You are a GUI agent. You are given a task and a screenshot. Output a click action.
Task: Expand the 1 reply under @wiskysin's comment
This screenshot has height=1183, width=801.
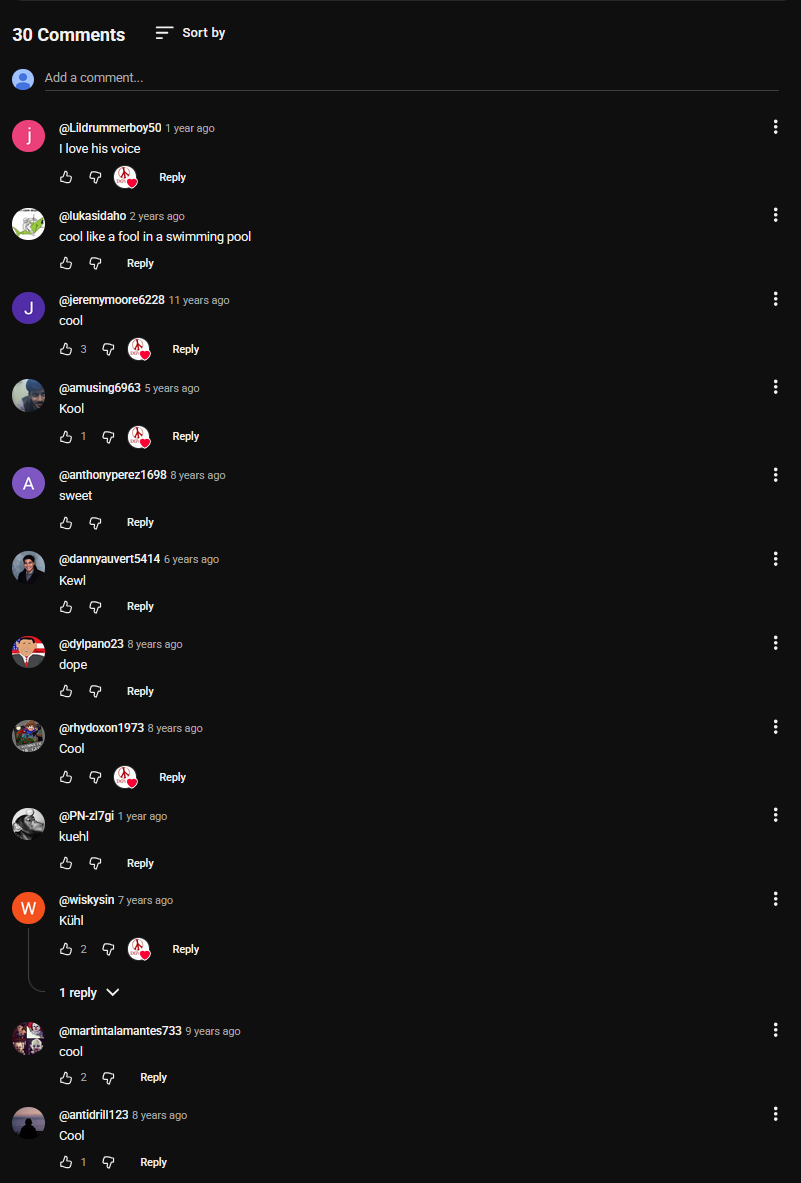tap(89, 993)
